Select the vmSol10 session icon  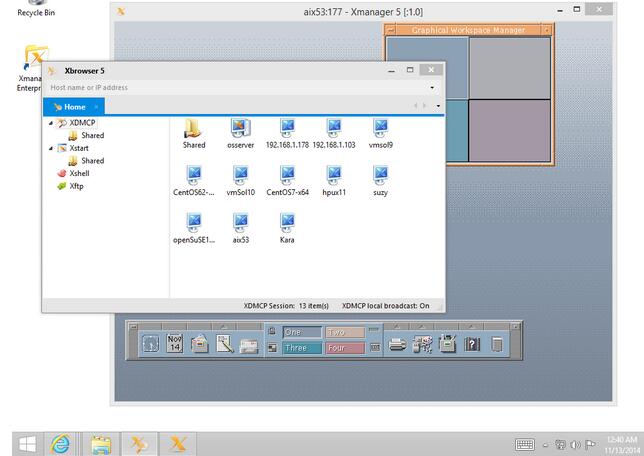[x=241, y=175]
